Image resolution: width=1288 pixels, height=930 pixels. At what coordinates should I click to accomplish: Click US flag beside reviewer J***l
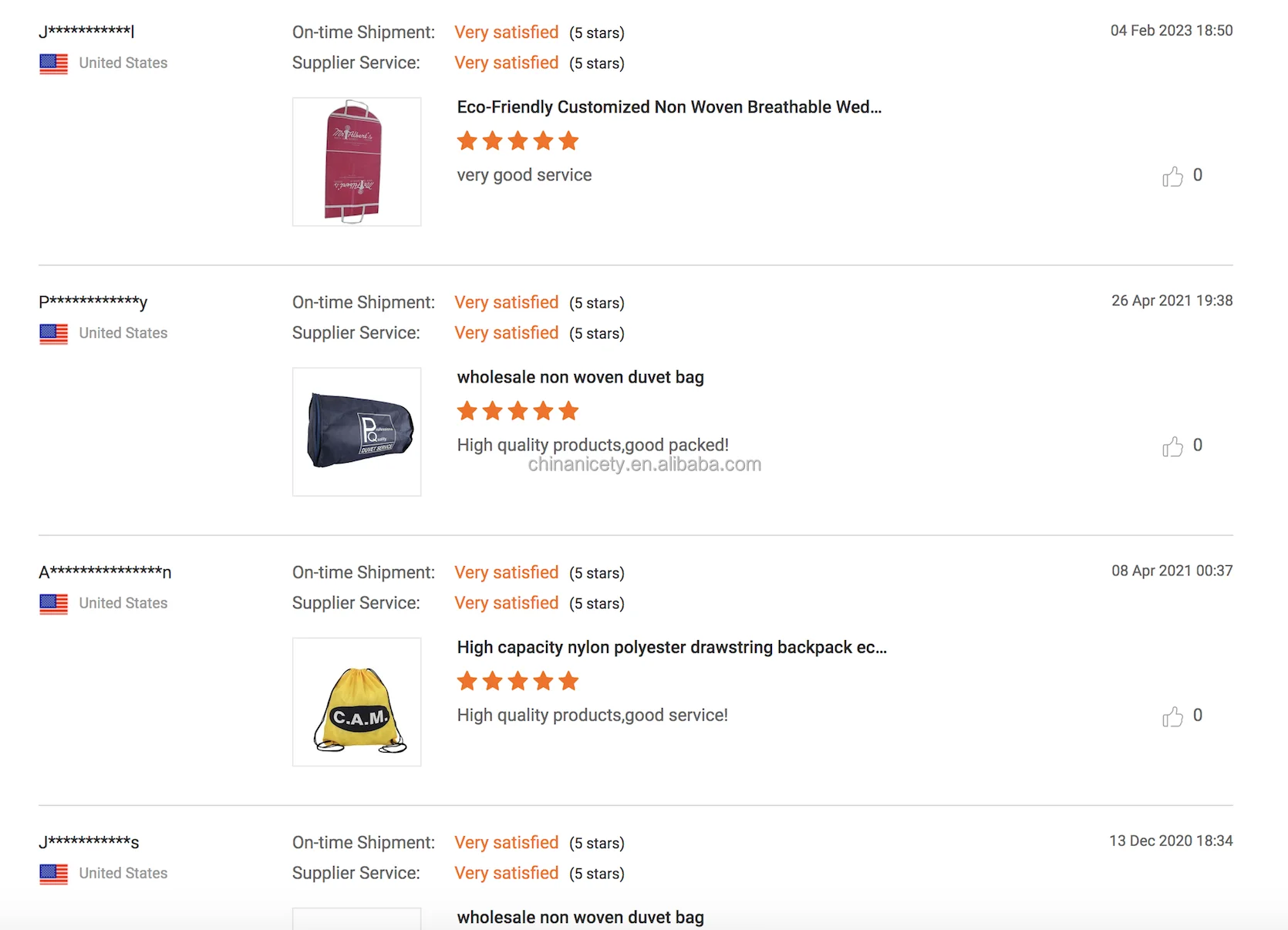coord(54,63)
